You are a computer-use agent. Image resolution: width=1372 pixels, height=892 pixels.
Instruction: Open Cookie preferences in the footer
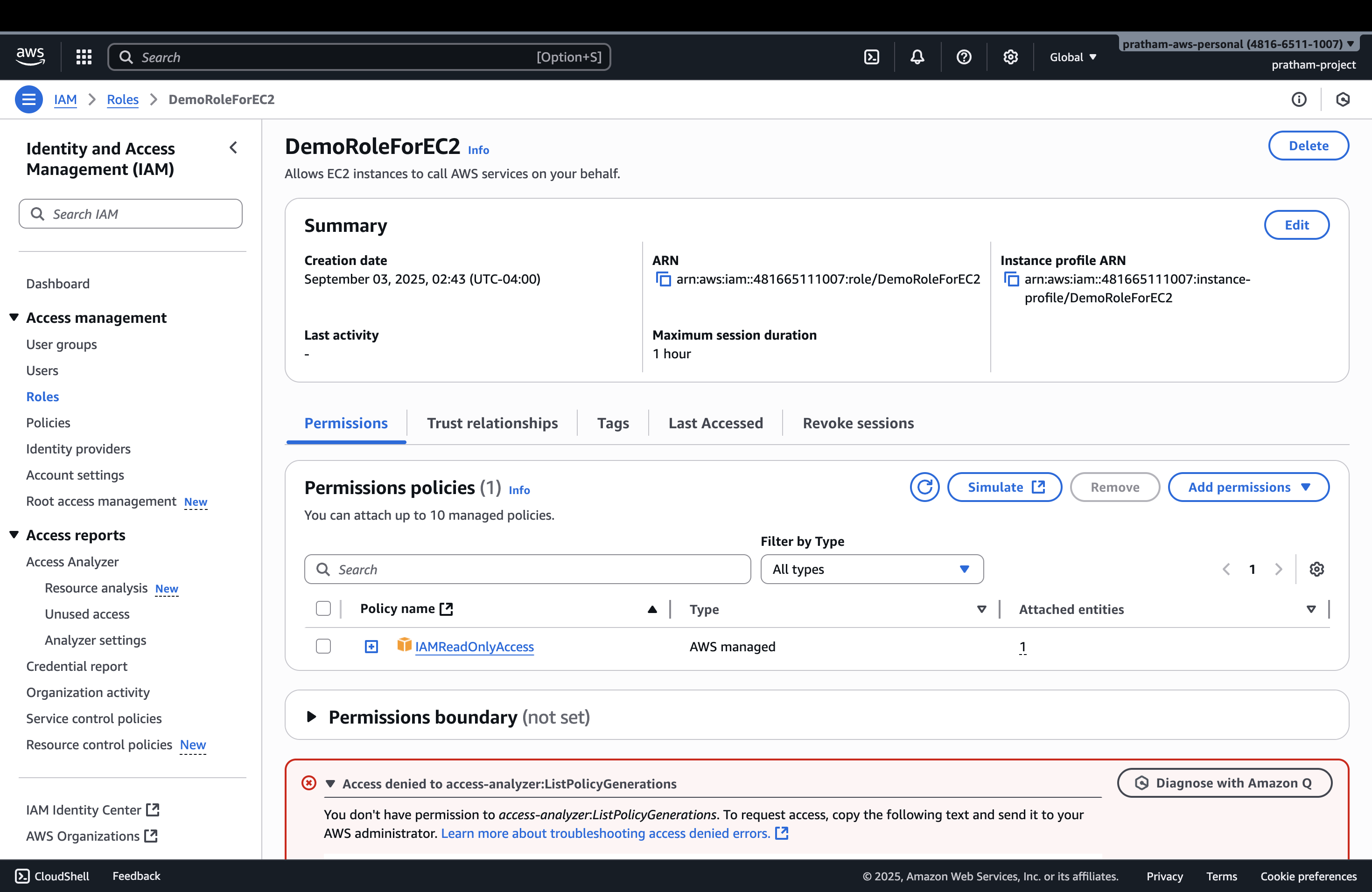1308,876
